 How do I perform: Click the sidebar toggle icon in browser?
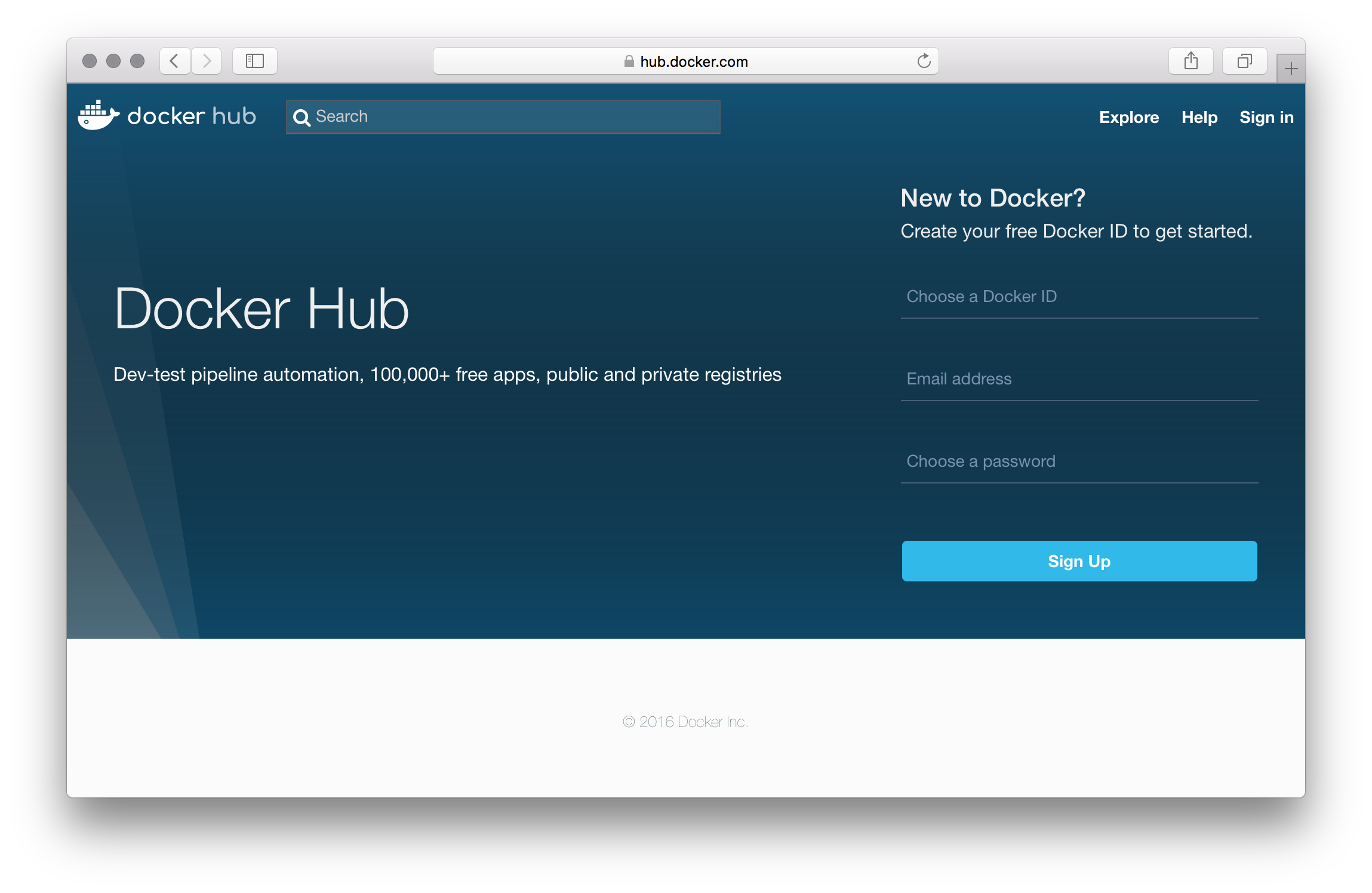click(254, 62)
